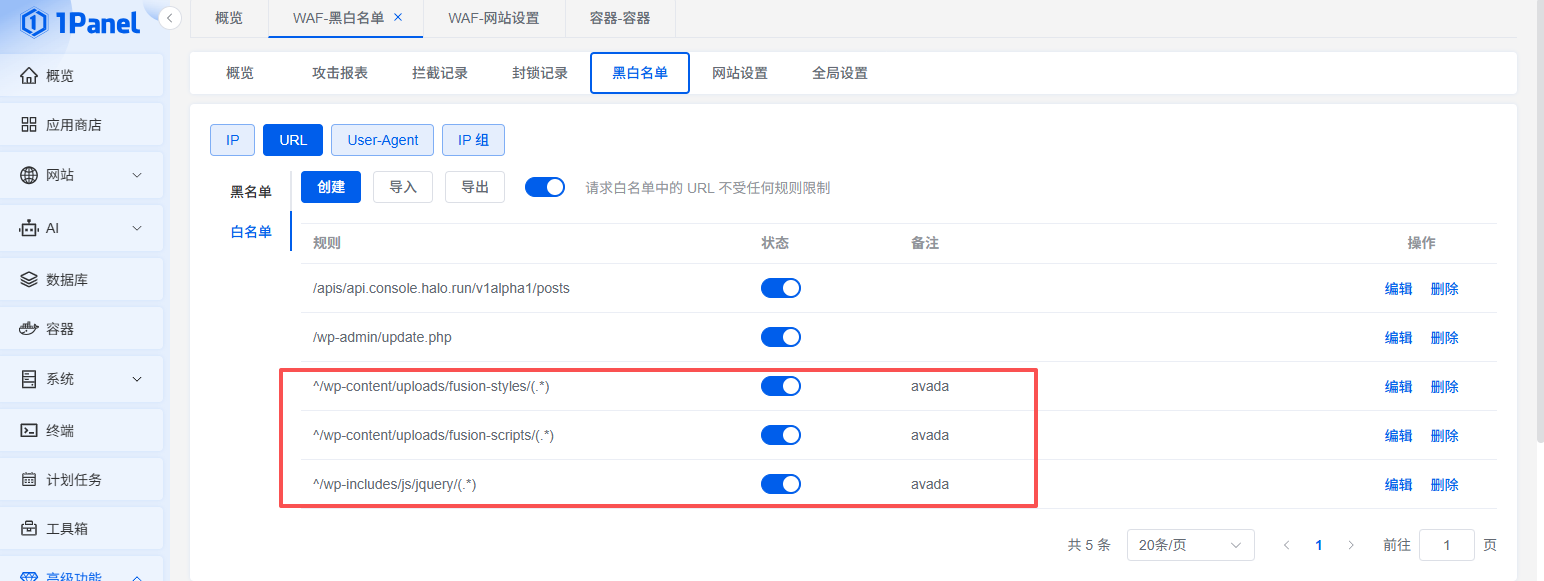This screenshot has width=1544, height=581.
Task: Open the 封锁记录 tab
Action: 540,73
